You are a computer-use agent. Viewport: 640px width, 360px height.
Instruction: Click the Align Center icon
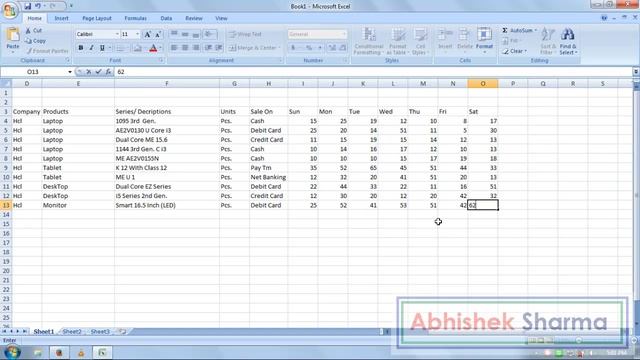(x=185, y=48)
